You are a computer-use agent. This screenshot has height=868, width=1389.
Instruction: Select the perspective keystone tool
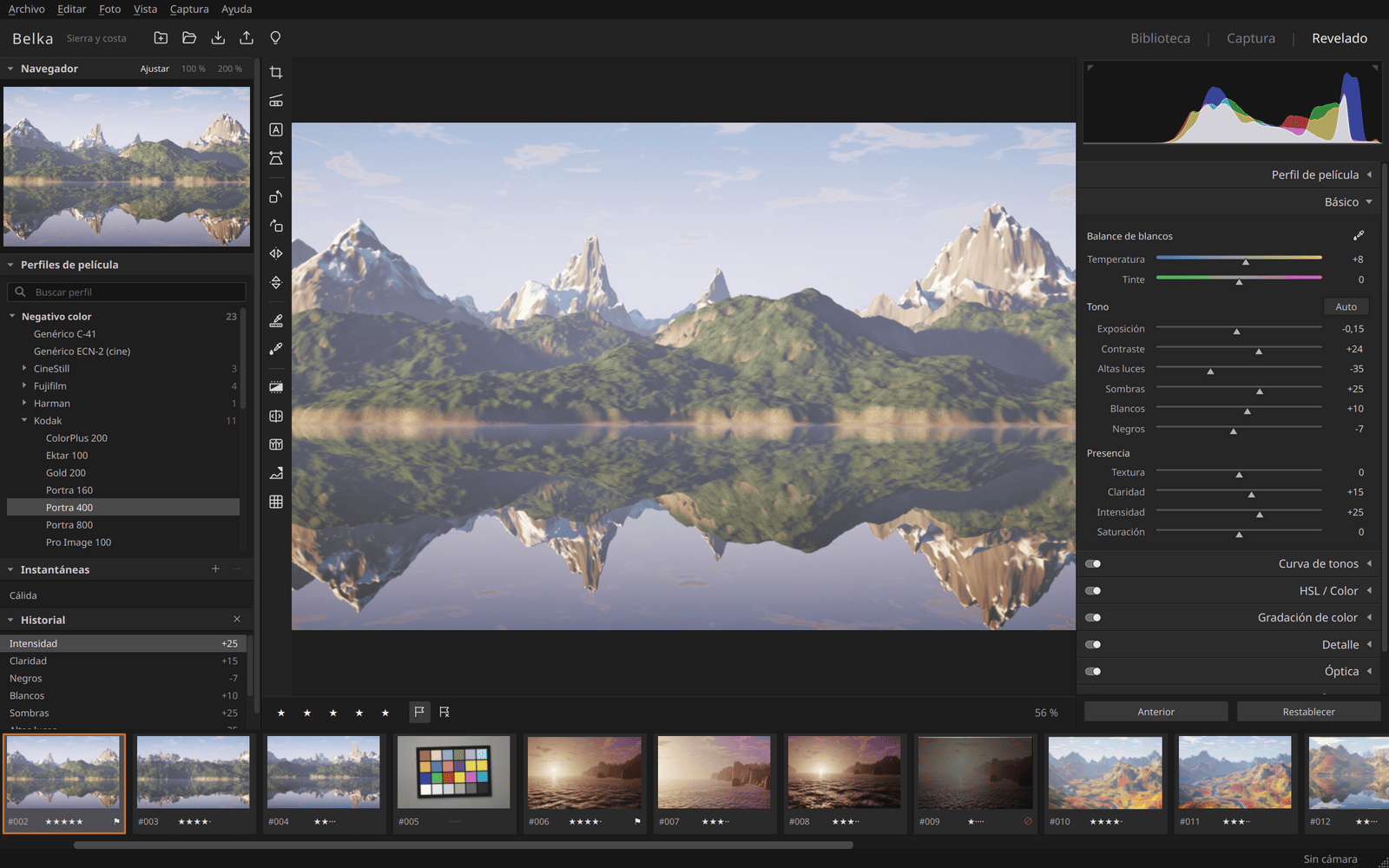coord(276,158)
